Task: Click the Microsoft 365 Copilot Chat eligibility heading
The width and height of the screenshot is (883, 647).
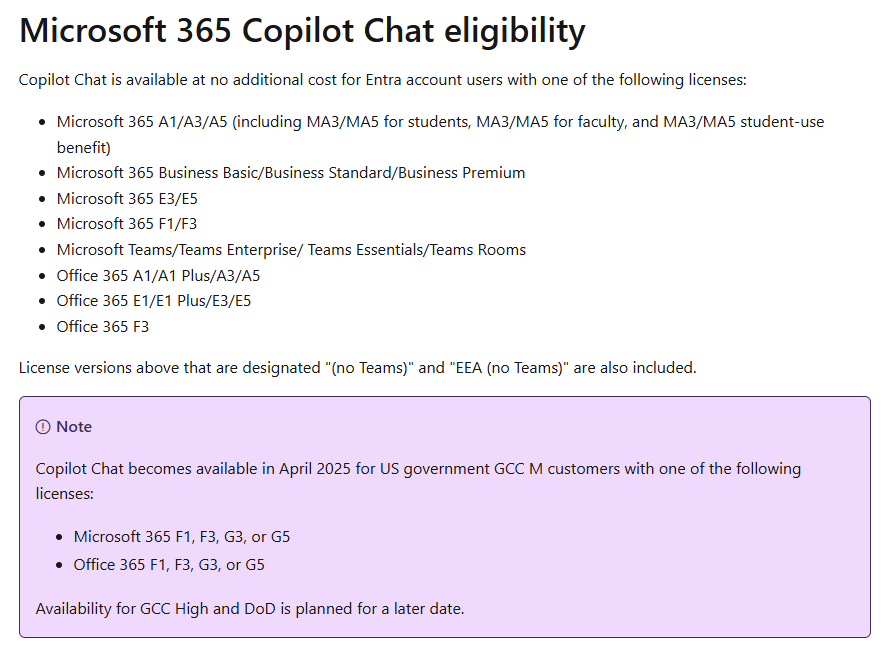Action: click(x=302, y=30)
